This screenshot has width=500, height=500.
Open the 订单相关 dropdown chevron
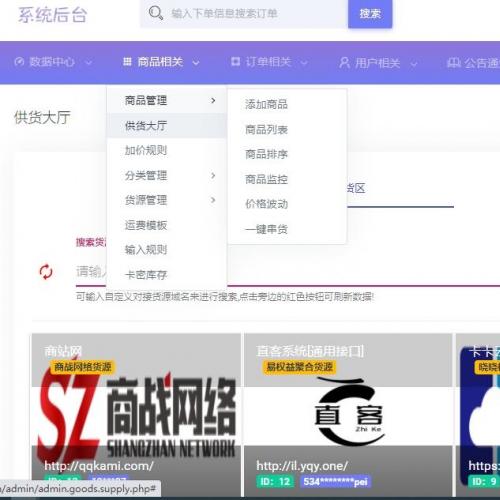pos(304,63)
